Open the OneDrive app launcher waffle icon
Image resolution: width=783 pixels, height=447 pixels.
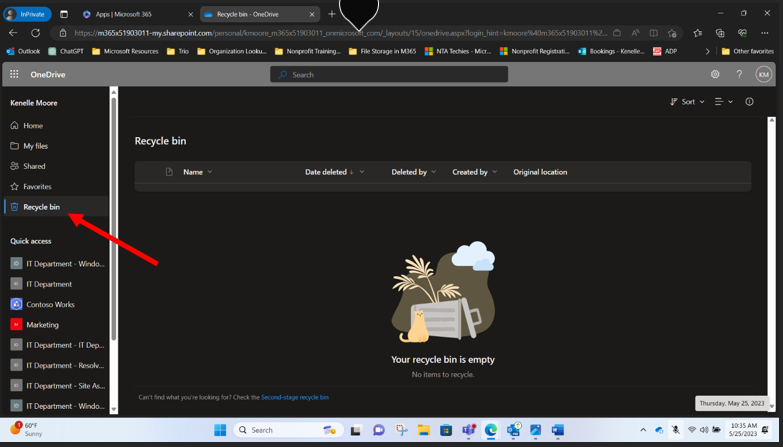pos(14,74)
